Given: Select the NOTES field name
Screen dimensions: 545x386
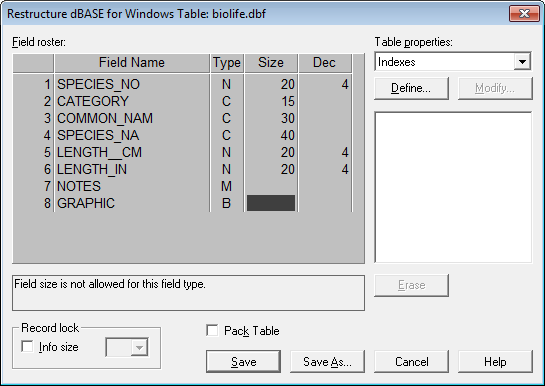Looking at the screenshot, I should pos(79,186).
